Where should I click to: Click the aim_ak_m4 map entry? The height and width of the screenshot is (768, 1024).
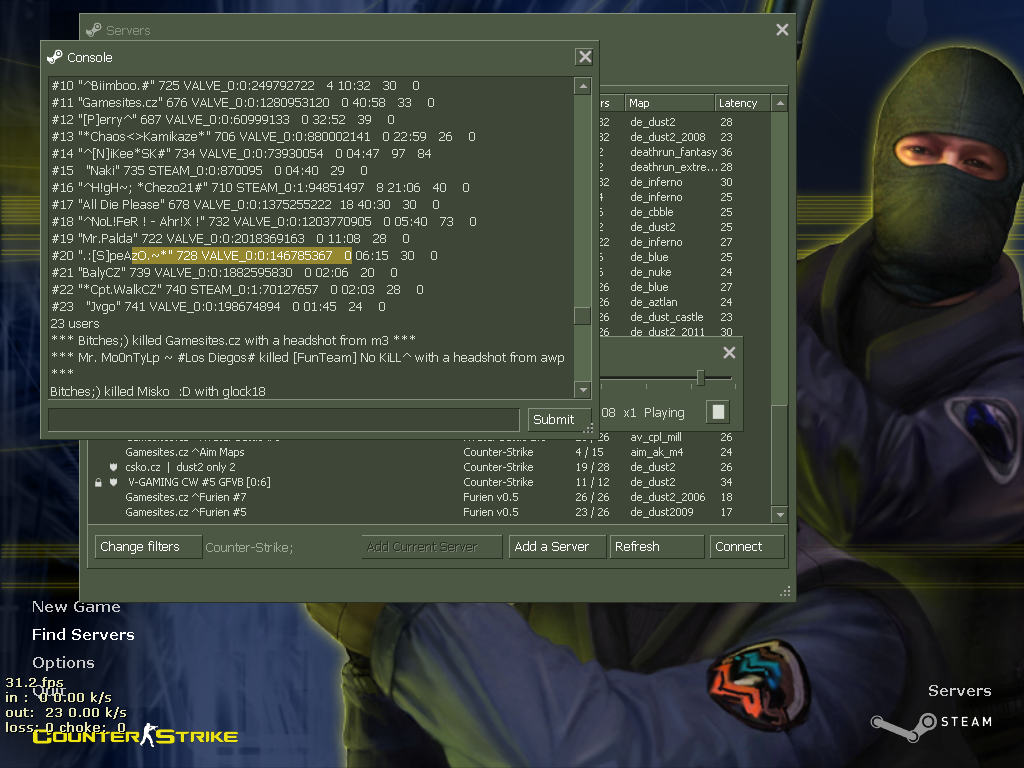point(656,452)
